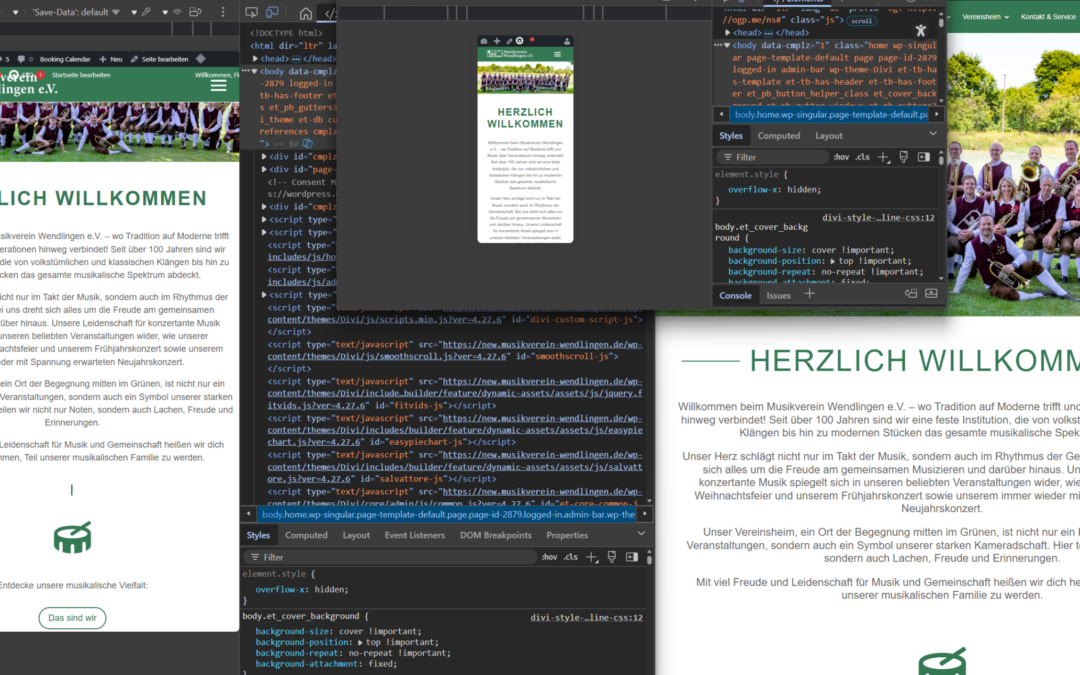1080x675 pixels.
Task: Click the accessibility figure icon
Action: (921, 31)
